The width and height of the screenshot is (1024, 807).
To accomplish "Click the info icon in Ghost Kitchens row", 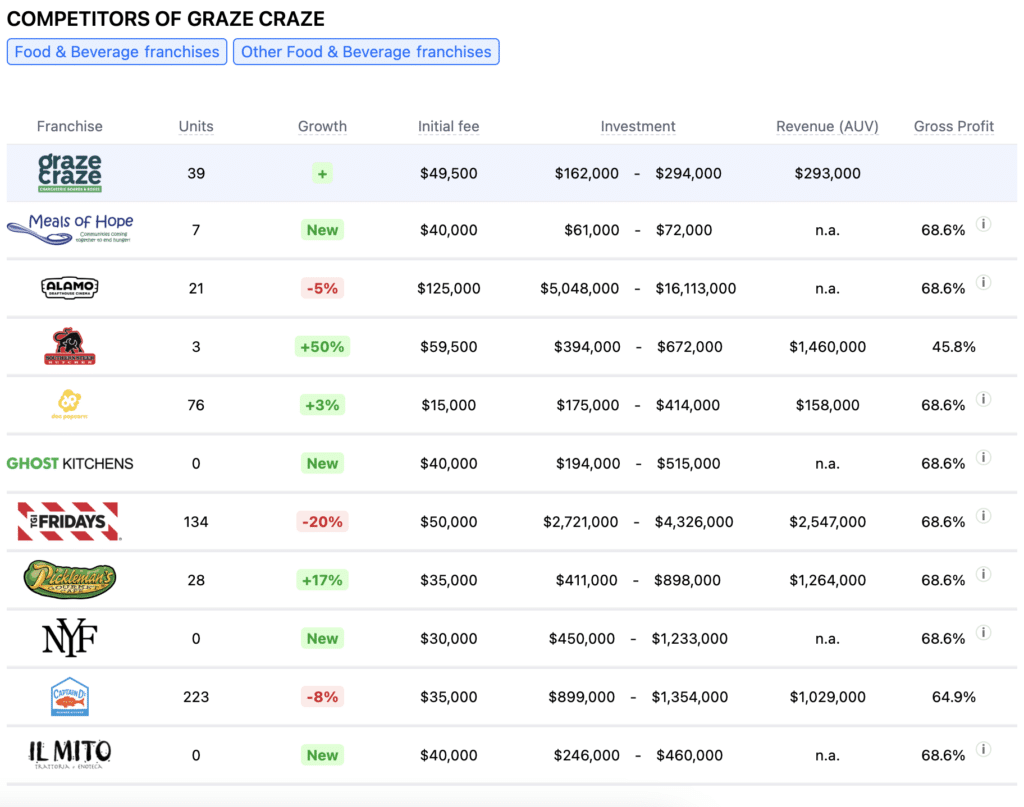I will coord(984,457).
